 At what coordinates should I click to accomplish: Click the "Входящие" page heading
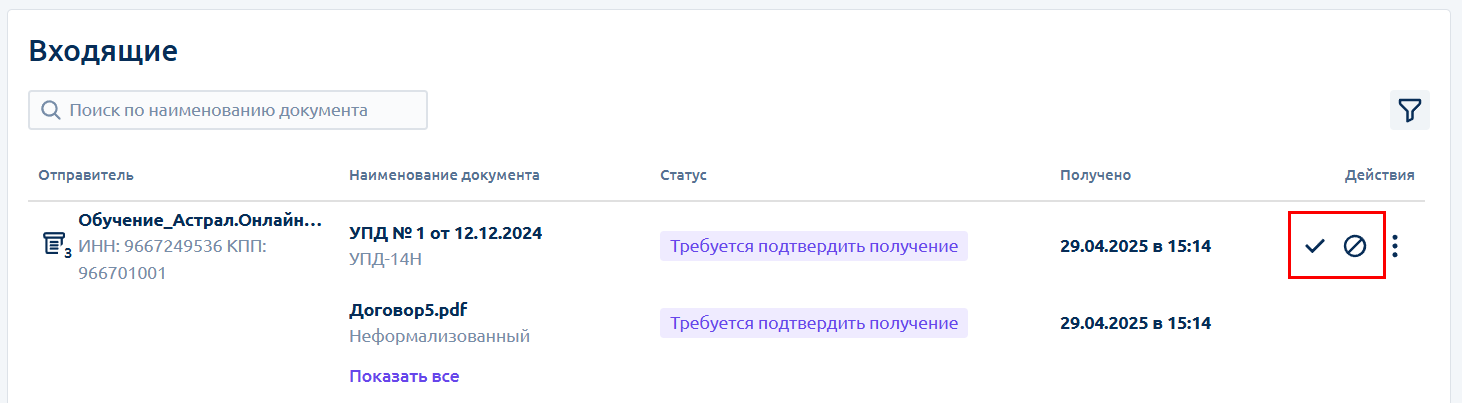point(103,51)
